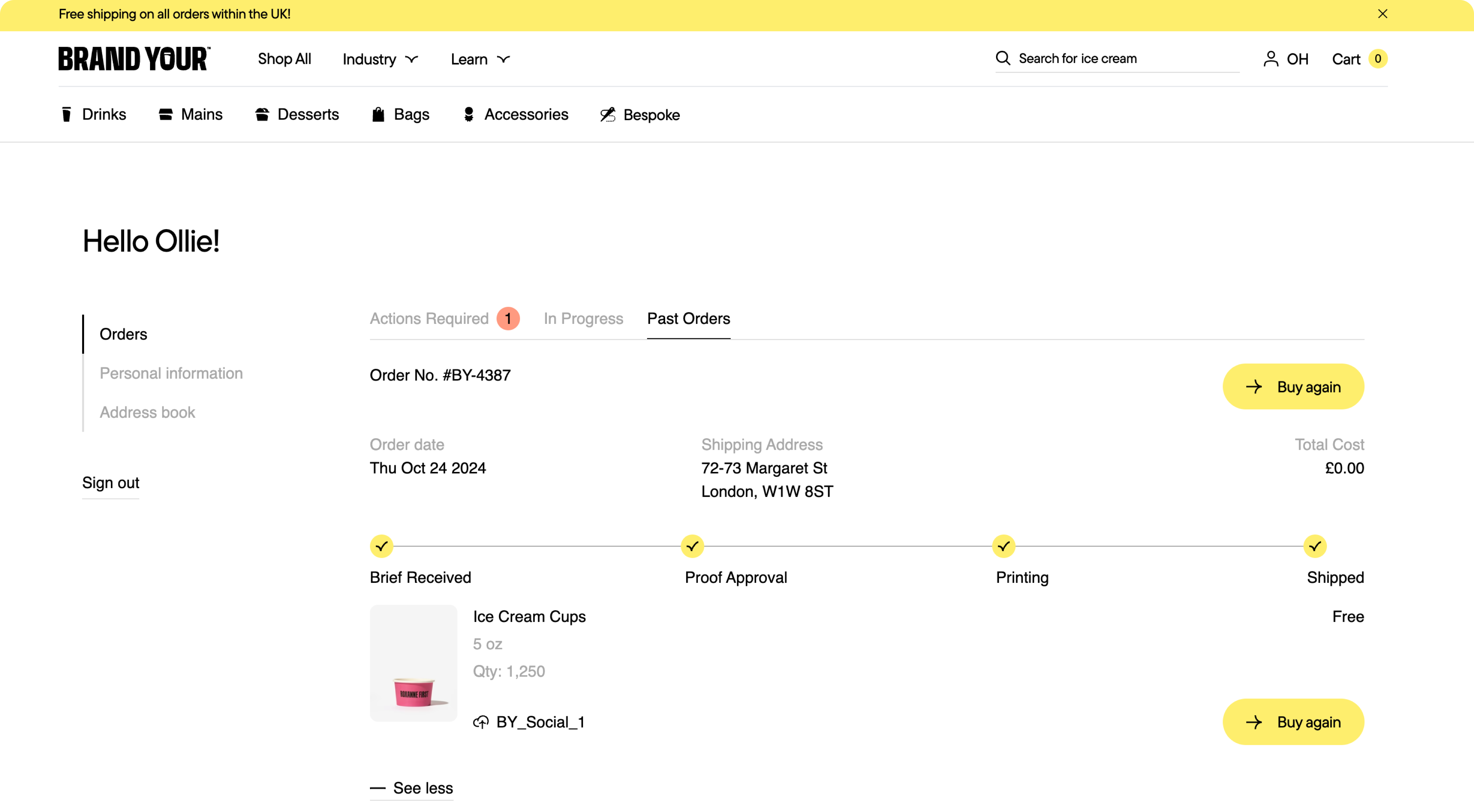Screen dimensions: 1474x812
Task: Open the Ice Cream Cups product thumbnail
Action: tap(413, 663)
